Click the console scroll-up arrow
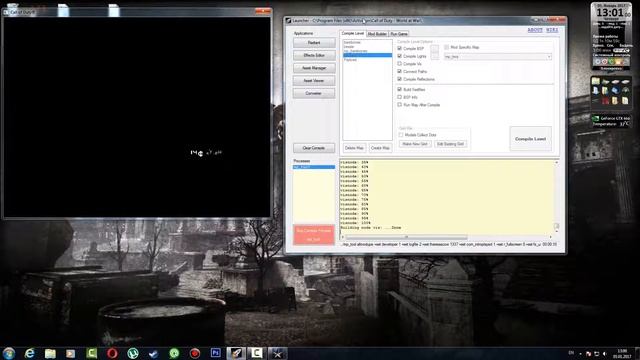640x360 pixels. coord(556,162)
